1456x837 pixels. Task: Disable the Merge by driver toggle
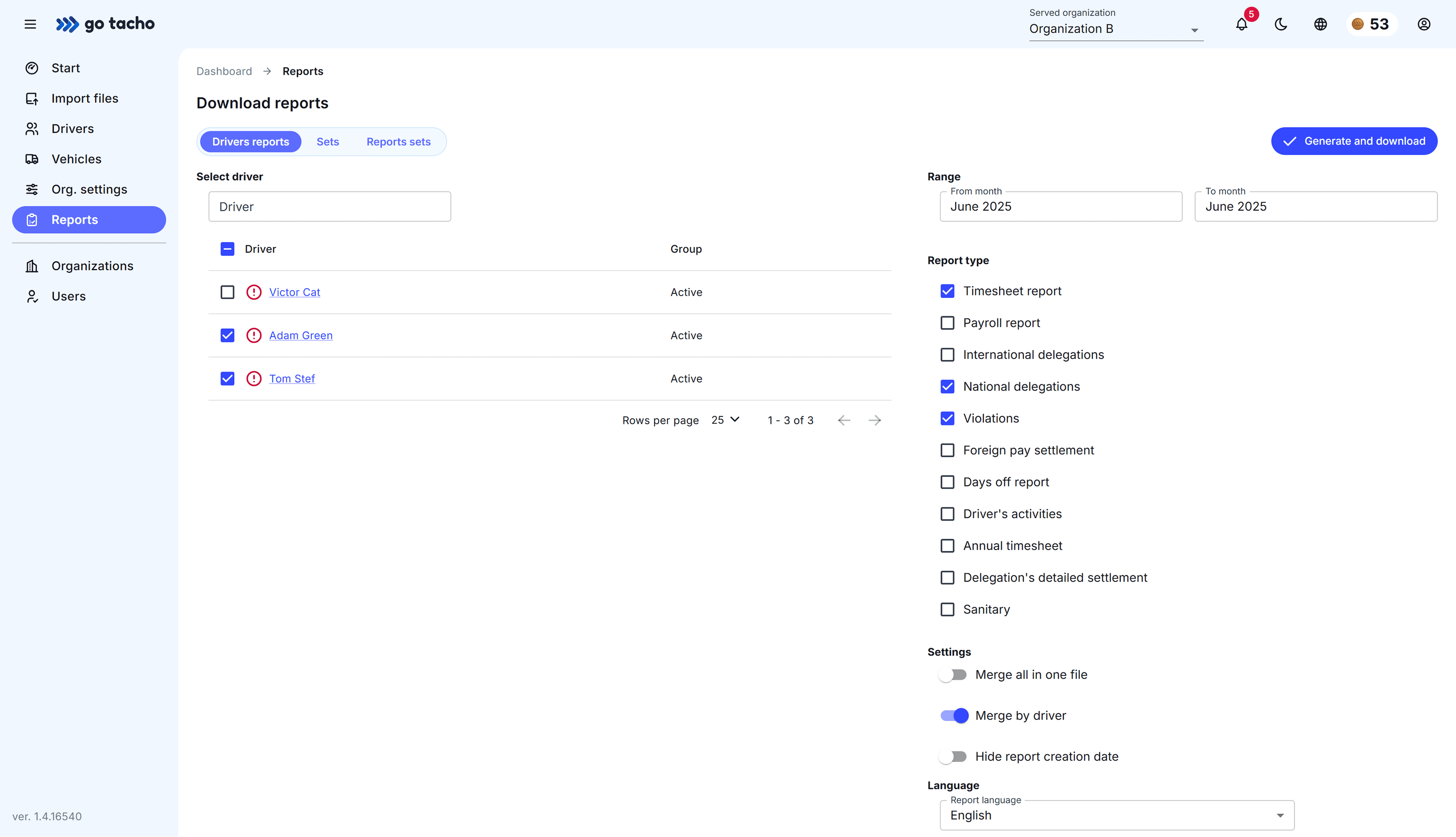pos(953,716)
